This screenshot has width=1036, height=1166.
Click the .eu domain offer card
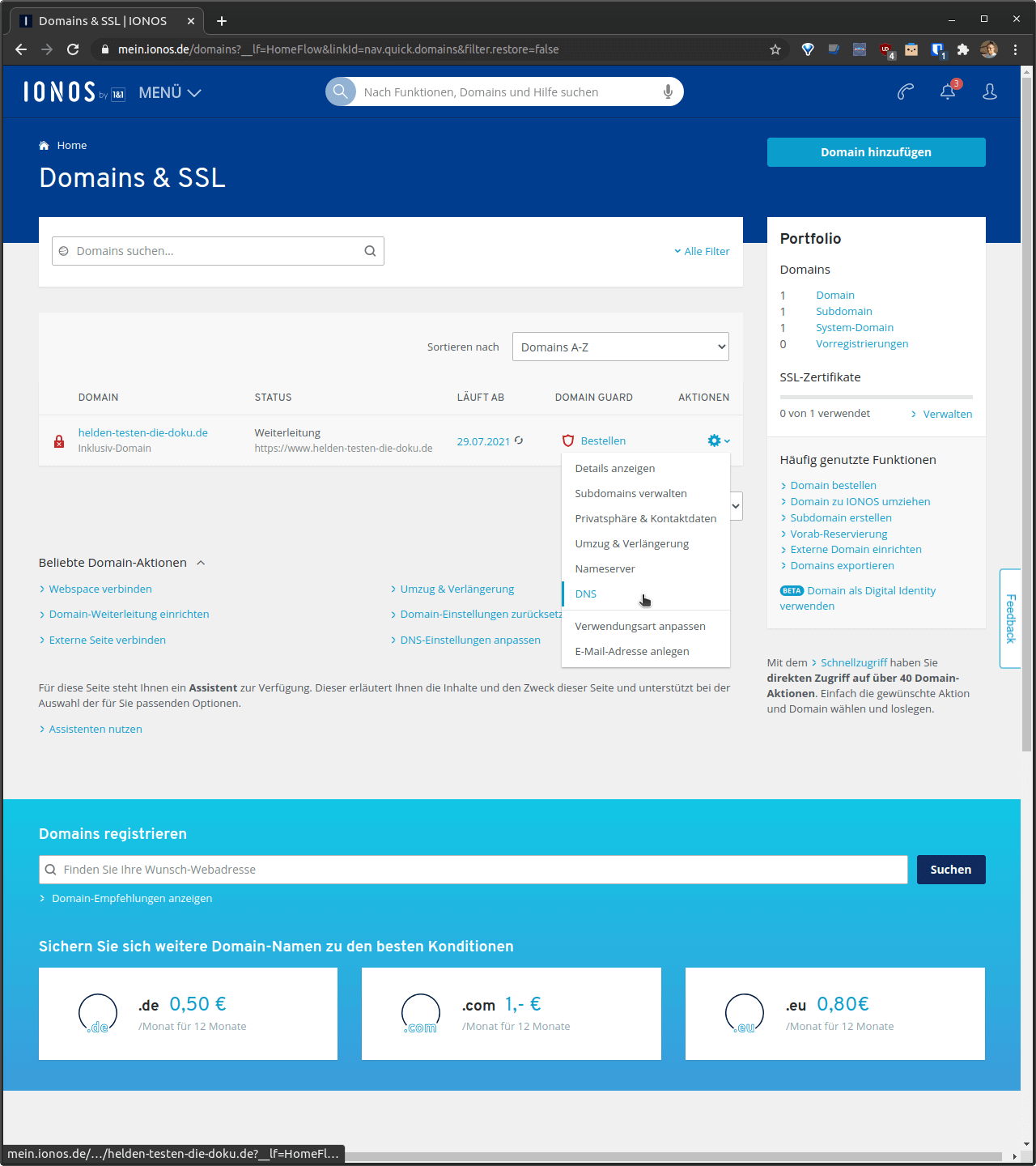click(x=835, y=1014)
